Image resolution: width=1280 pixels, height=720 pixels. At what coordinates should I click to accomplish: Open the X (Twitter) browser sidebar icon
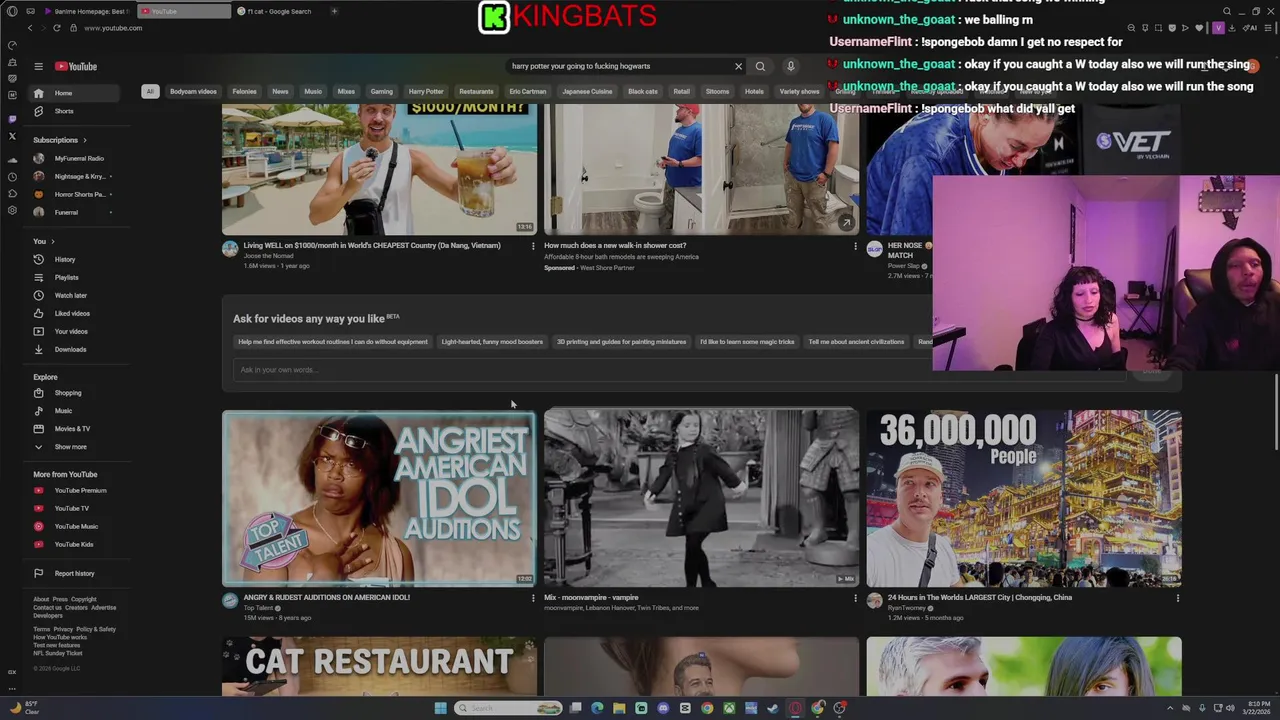(x=12, y=136)
